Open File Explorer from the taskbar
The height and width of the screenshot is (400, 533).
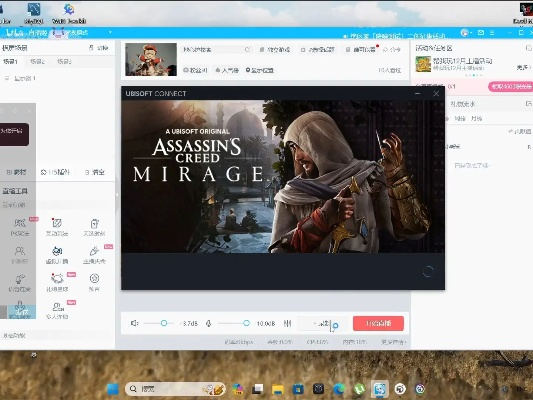(x=278, y=389)
